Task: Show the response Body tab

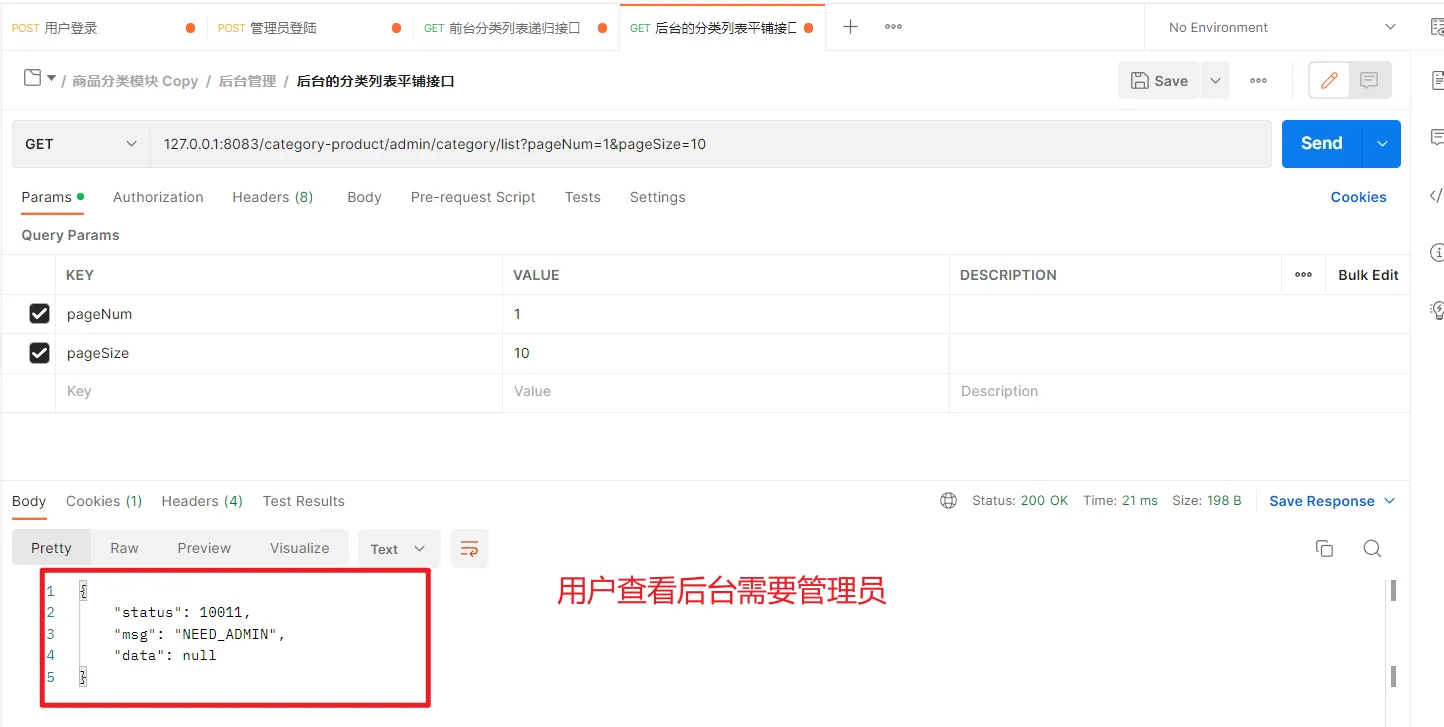Action: pyautogui.click(x=29, y=501)
